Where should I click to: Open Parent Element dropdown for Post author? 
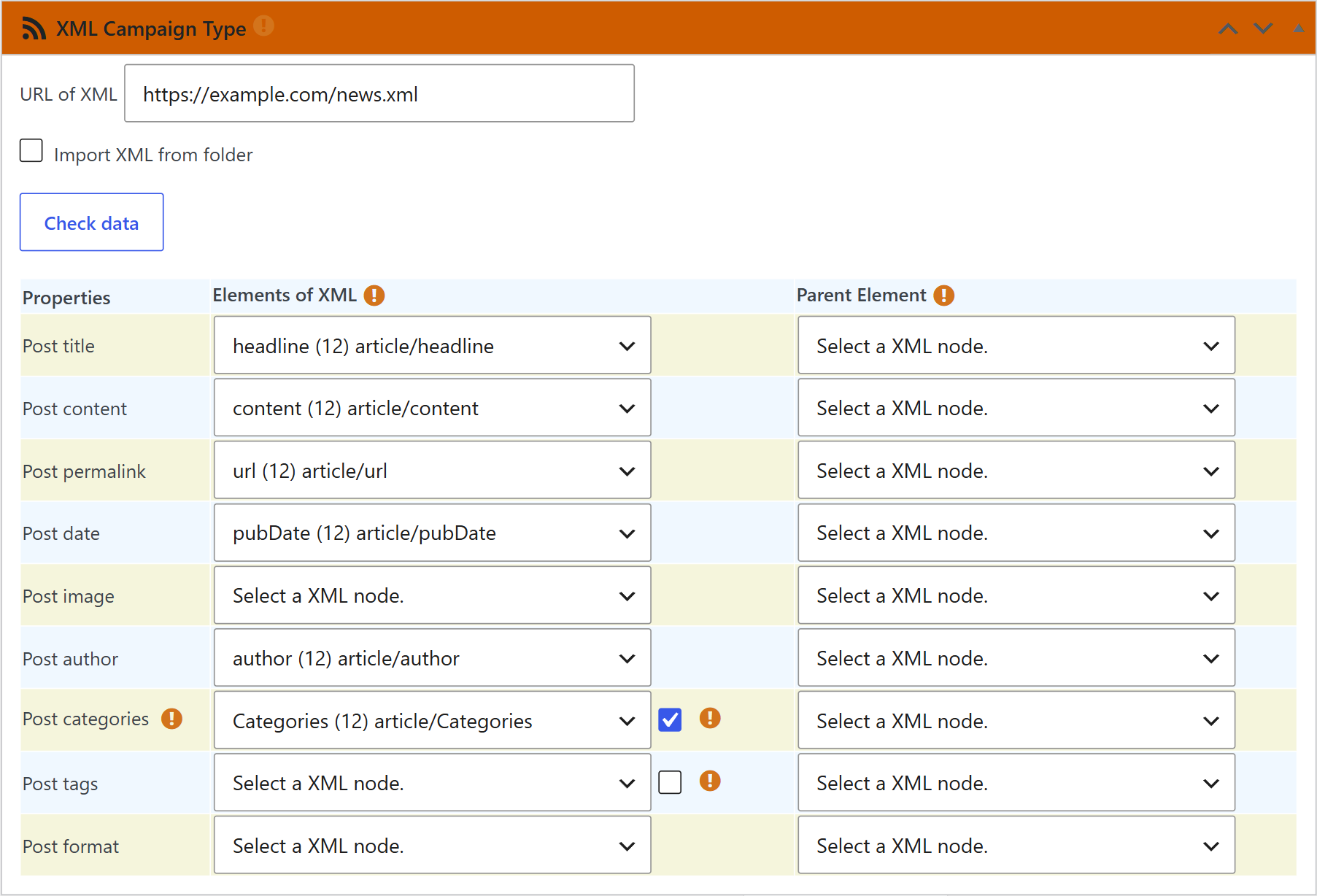(x=1016, y=658)
